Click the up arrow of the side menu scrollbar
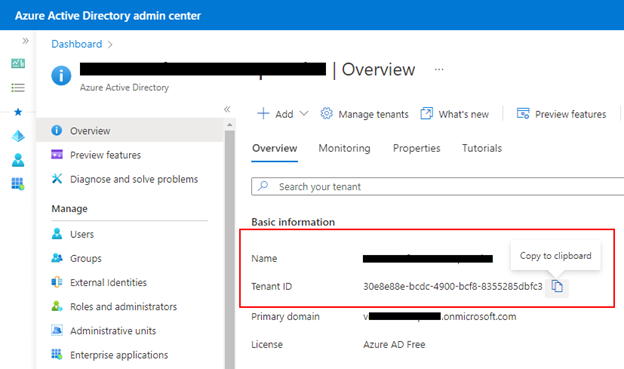 230,125
